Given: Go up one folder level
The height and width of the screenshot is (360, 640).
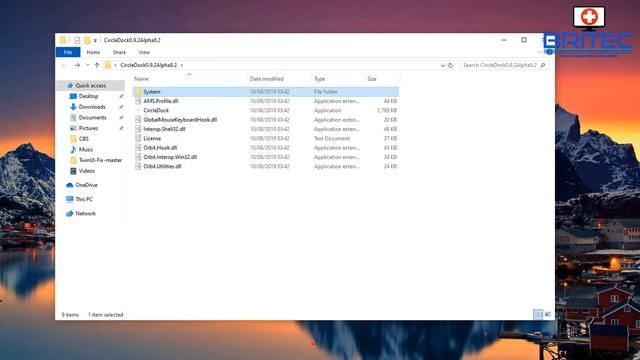Looking at the screenshot, I should 97,65.
